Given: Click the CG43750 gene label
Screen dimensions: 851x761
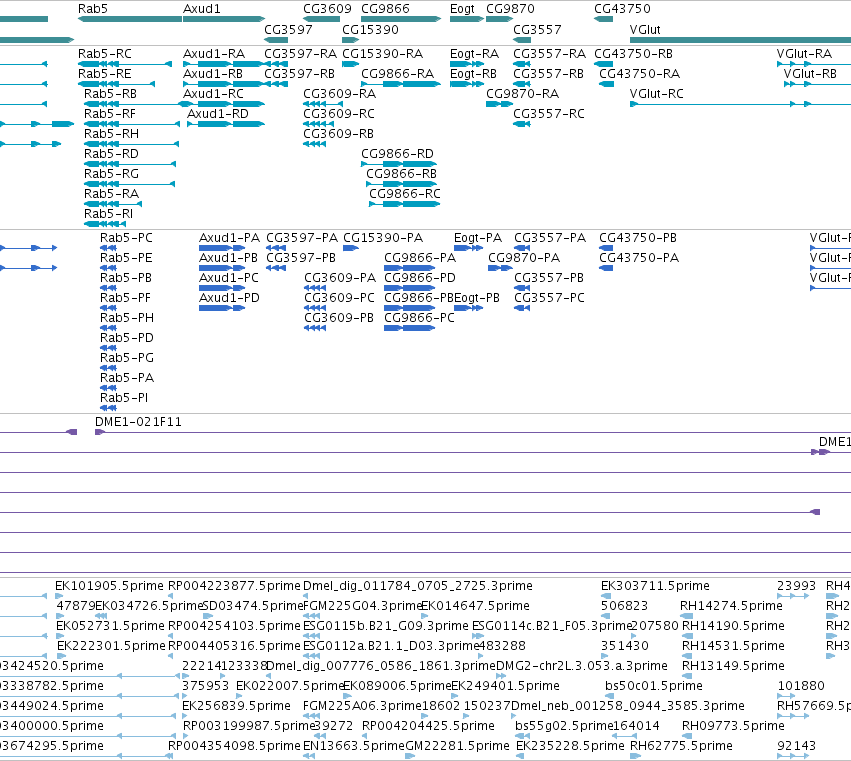Looking at the screenshot, I should click(x=622, y=9).
